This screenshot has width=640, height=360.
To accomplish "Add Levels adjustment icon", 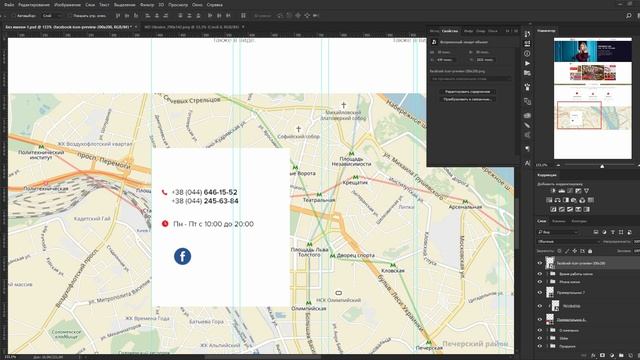I will (562, 191).
